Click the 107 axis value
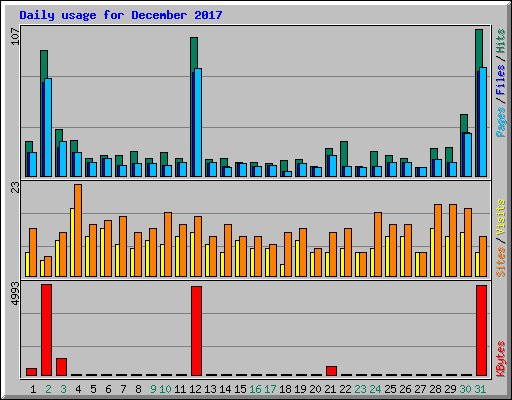 [15, 37]
